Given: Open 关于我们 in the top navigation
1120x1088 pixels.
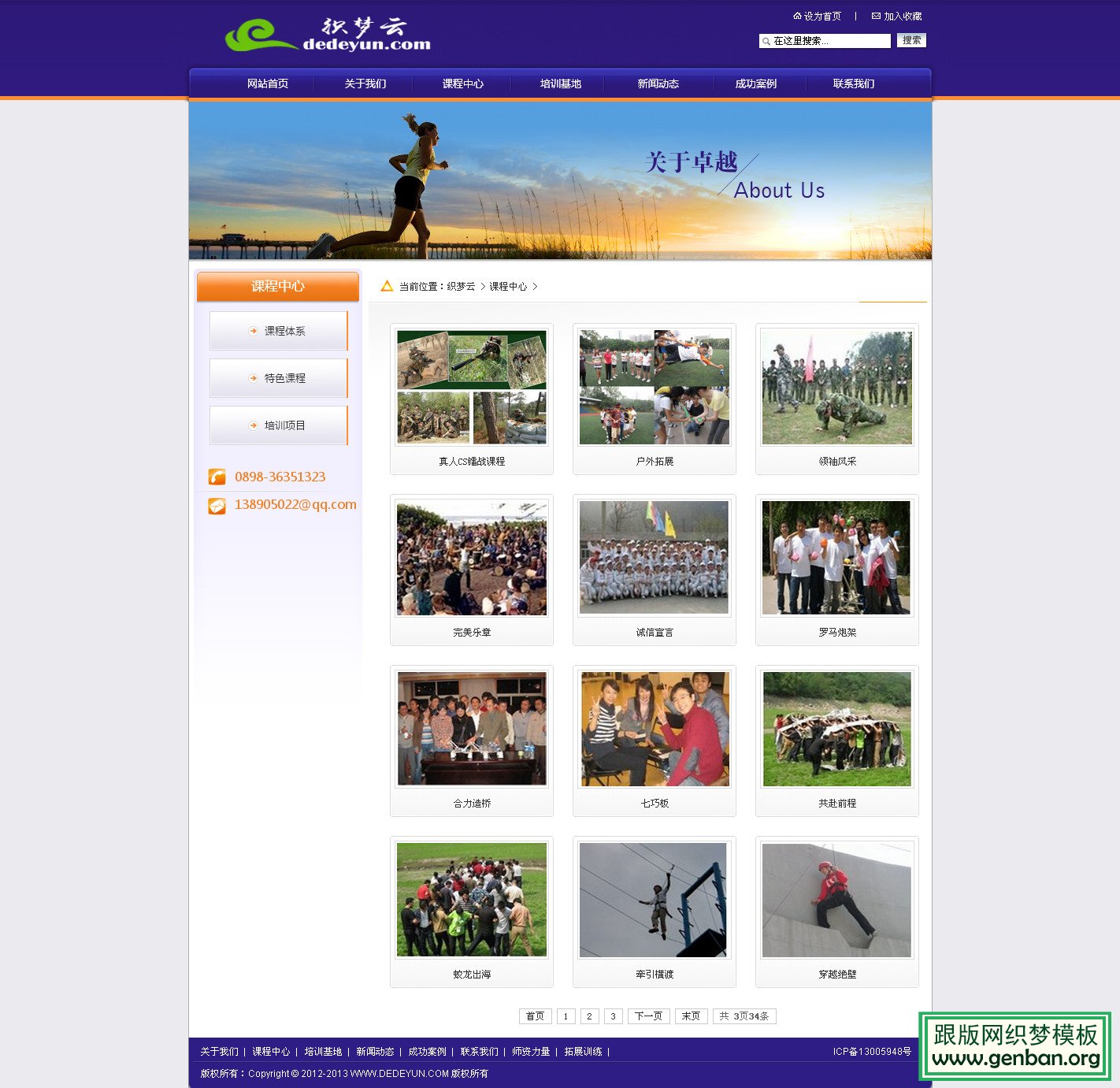Looking at the screenshot, I should click(x=365, y=84).
